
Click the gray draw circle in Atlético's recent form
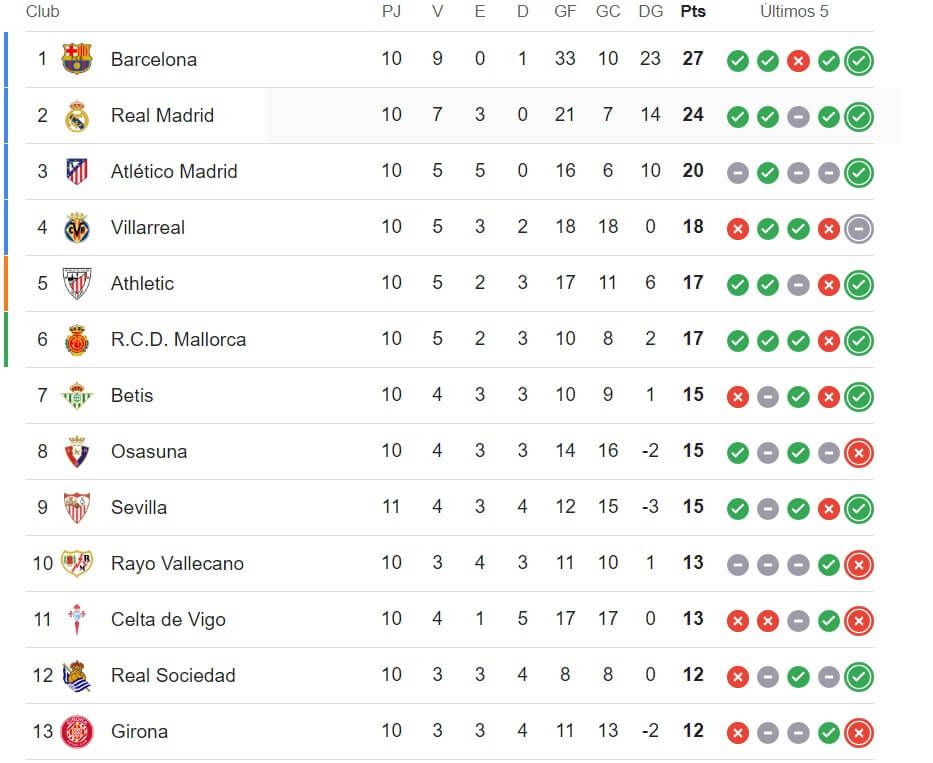[x=738, y=173]
